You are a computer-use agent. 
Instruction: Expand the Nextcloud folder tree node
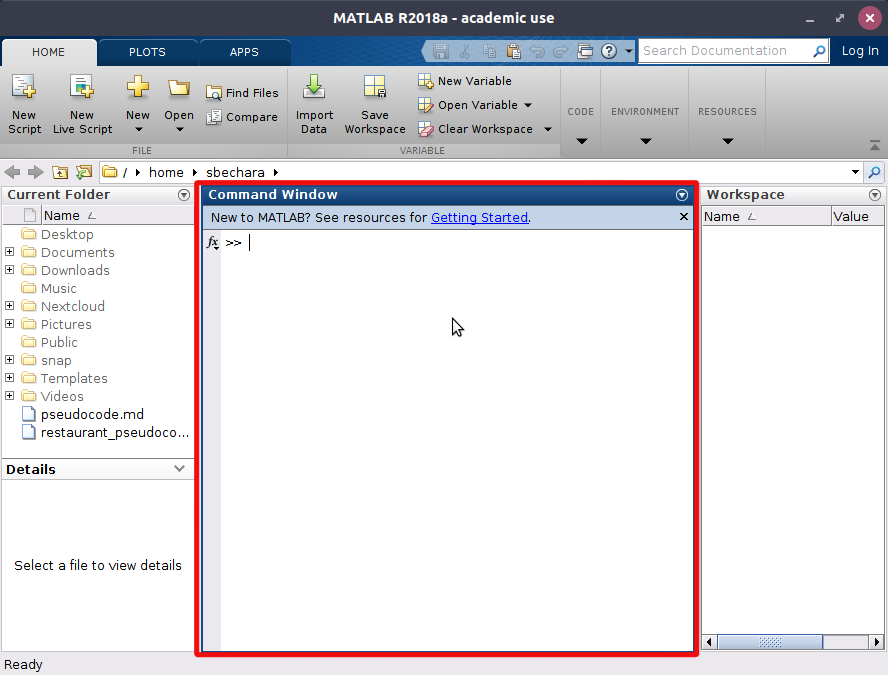pos(10,306)
